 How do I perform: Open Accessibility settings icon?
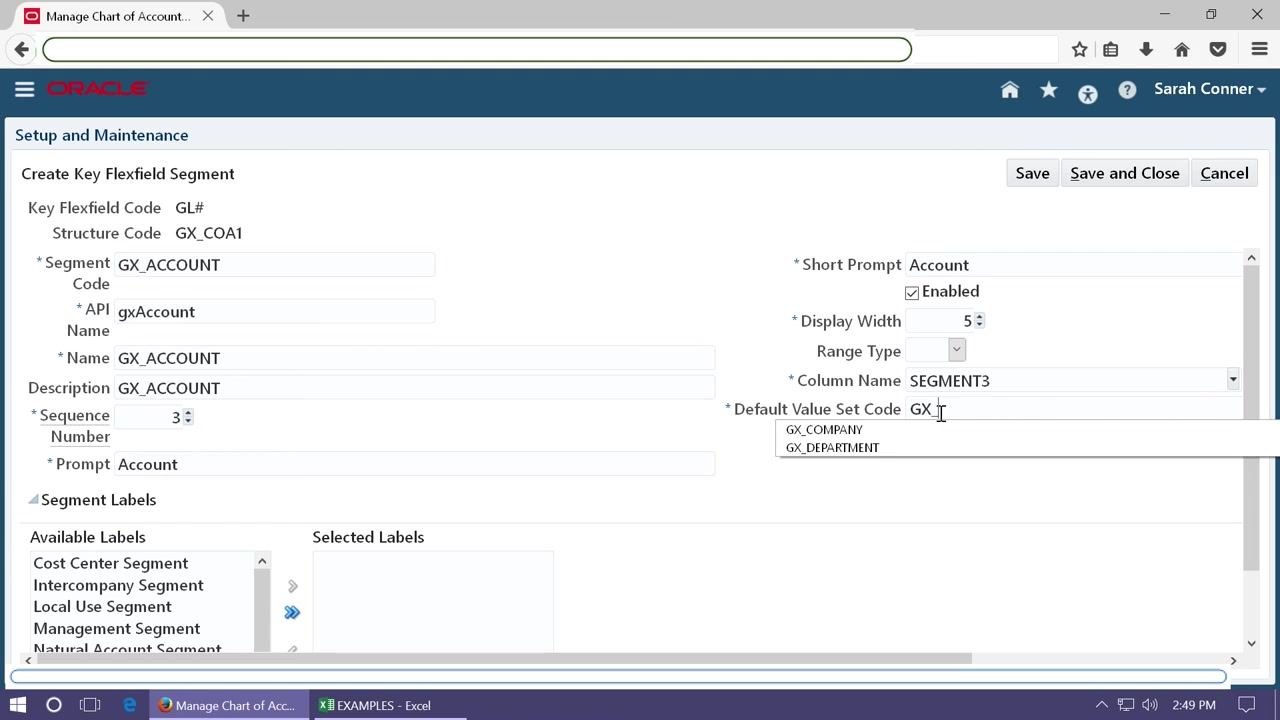click(x=1088, y=94)
